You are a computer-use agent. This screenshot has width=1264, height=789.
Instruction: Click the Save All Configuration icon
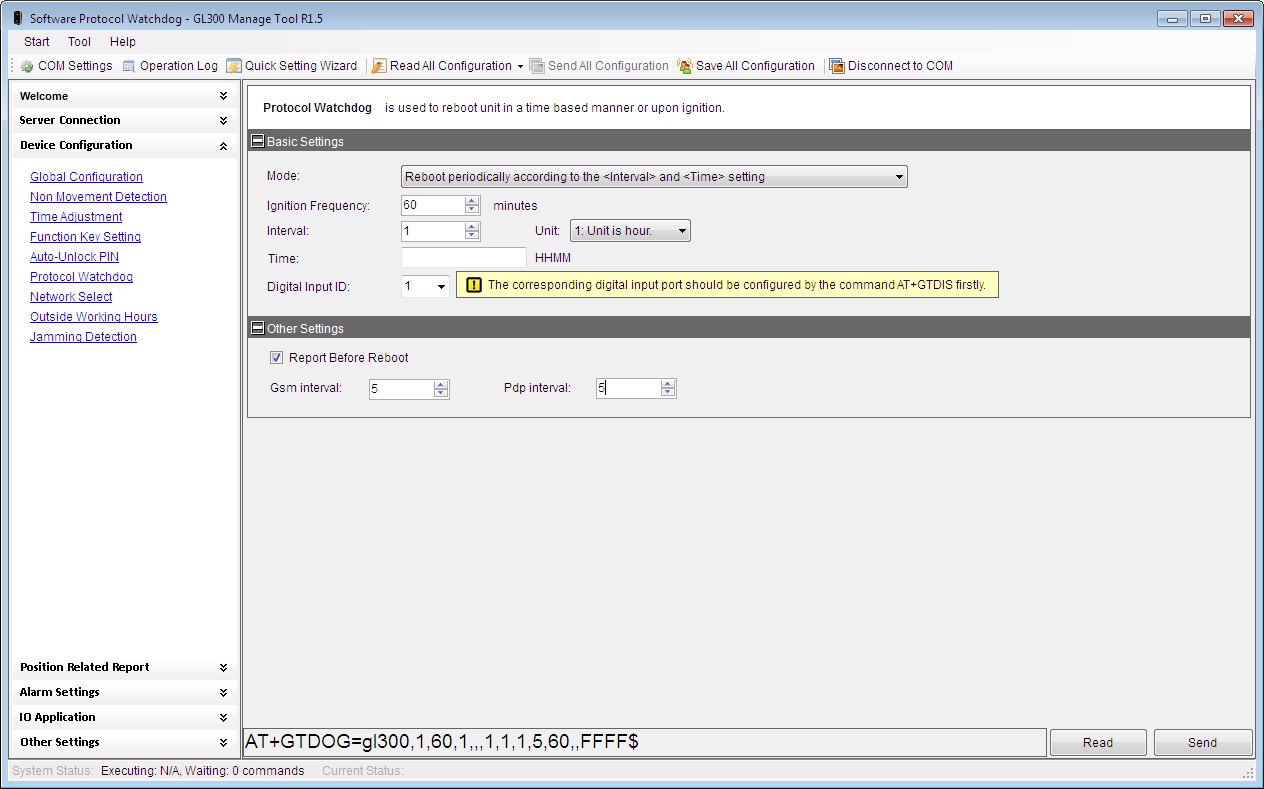tap(685, 66)
